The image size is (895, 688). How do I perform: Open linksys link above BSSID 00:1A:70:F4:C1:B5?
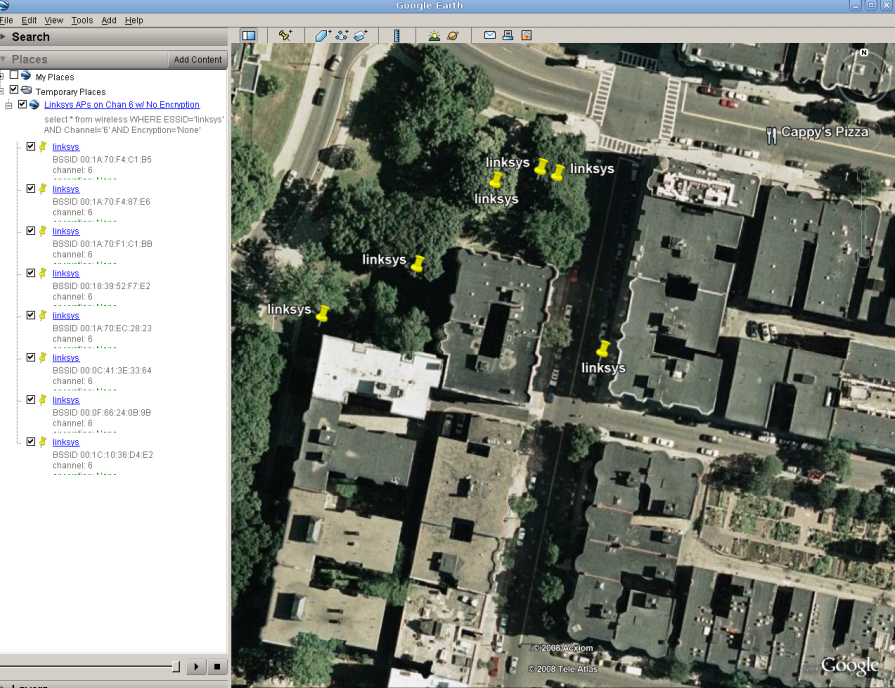click(x=66, y=147)
